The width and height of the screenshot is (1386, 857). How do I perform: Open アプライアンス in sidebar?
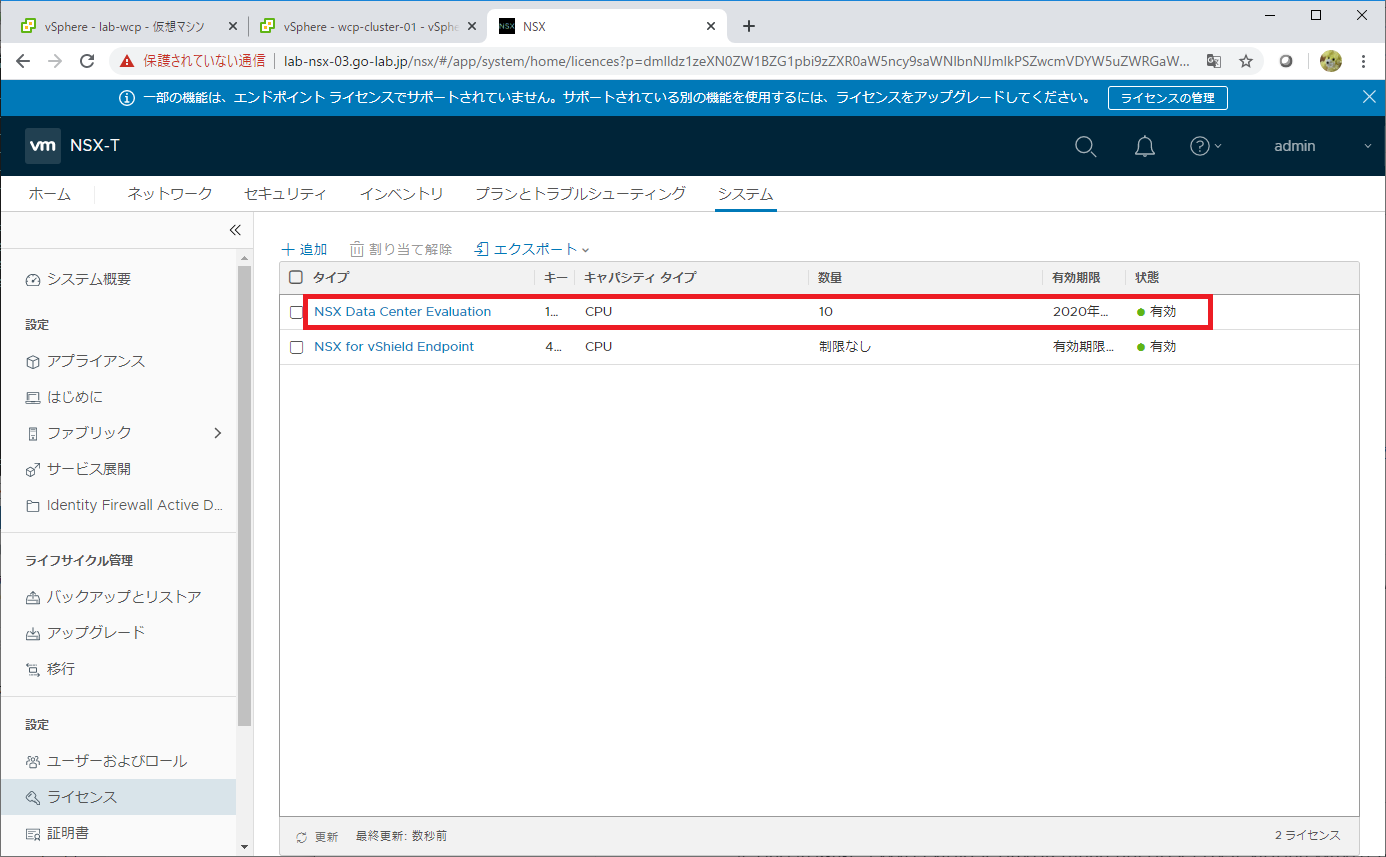(96, 361)
